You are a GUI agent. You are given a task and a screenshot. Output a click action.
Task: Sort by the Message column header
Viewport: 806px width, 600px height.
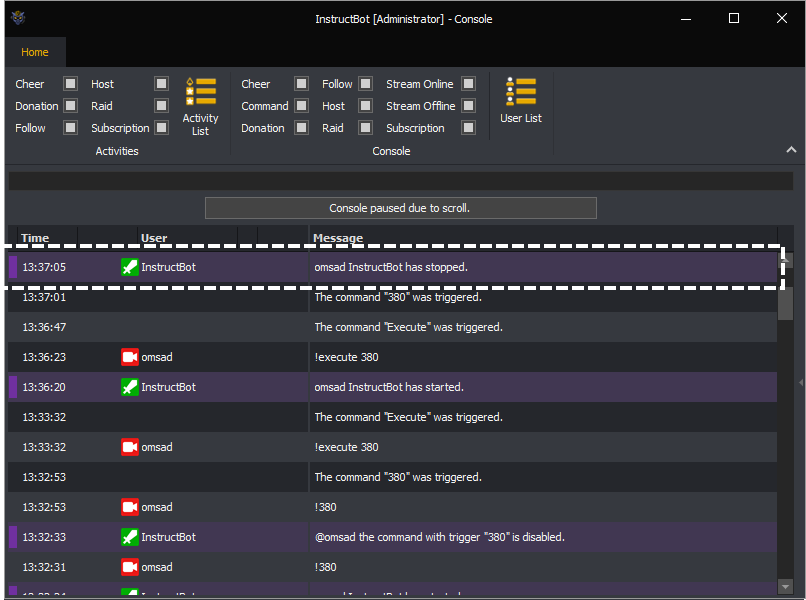coord(338,238)
